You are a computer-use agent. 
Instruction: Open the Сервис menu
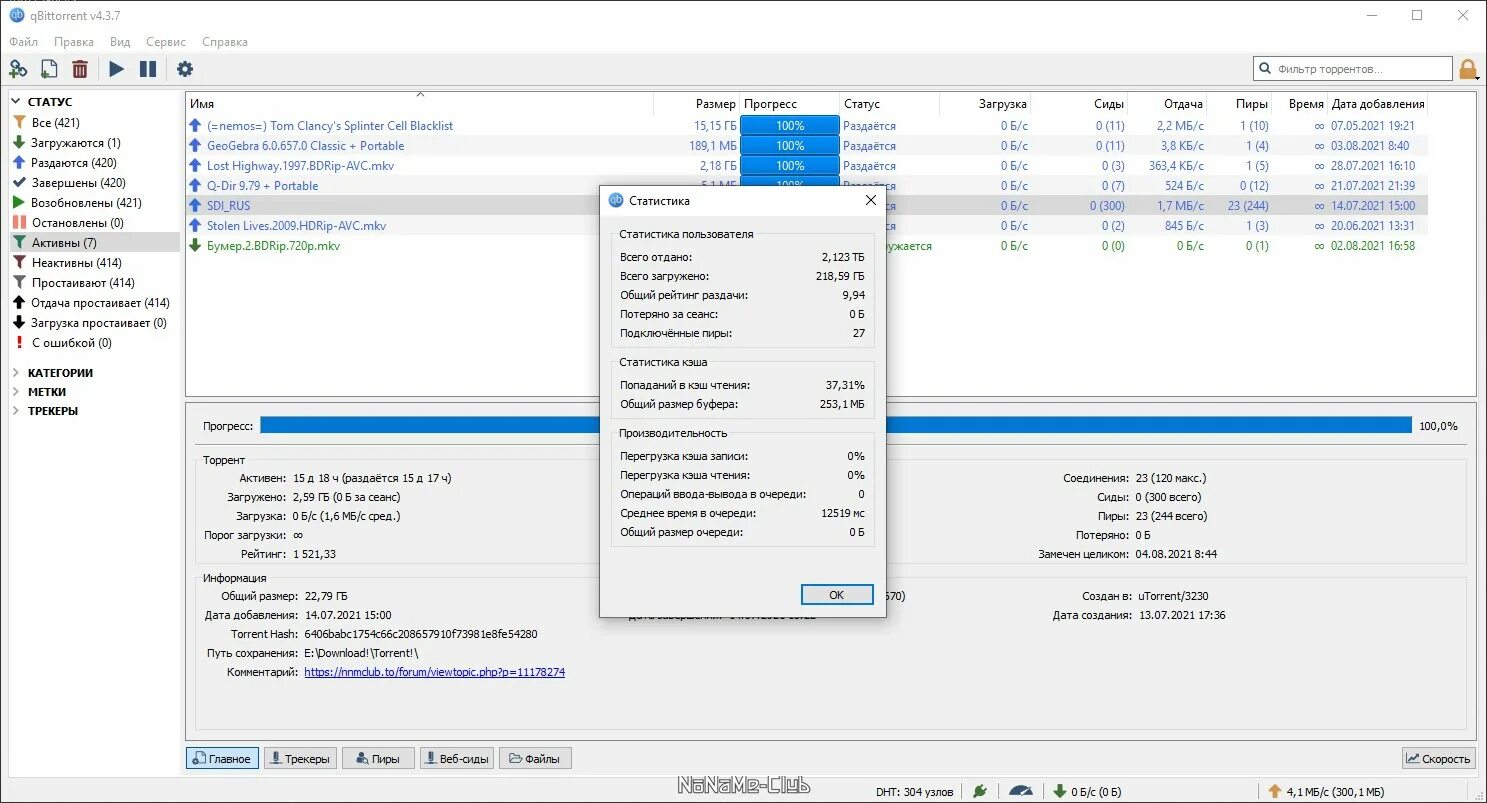click(x=166, y=42)
